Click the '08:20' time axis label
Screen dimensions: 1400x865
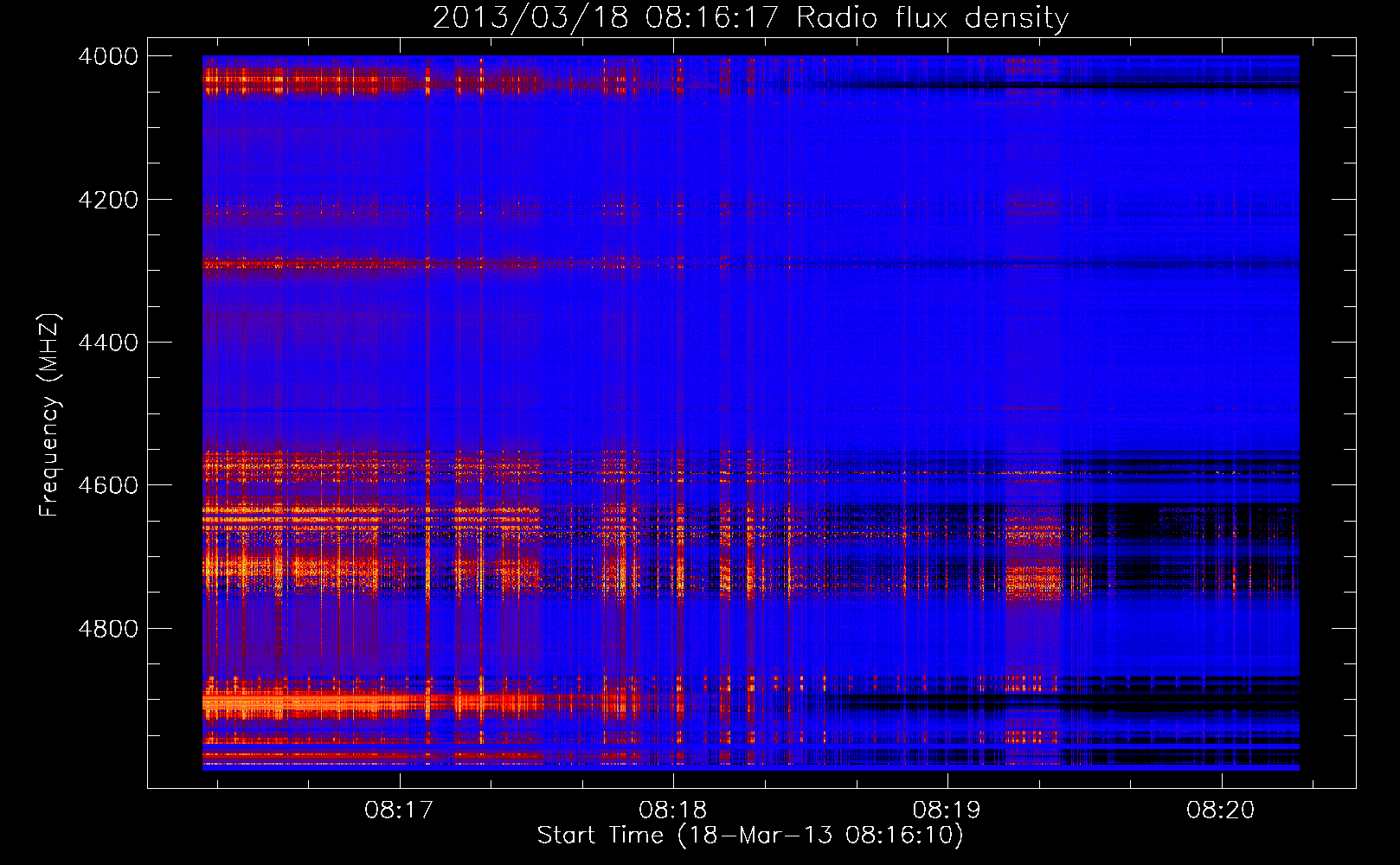pos(1221,811)
